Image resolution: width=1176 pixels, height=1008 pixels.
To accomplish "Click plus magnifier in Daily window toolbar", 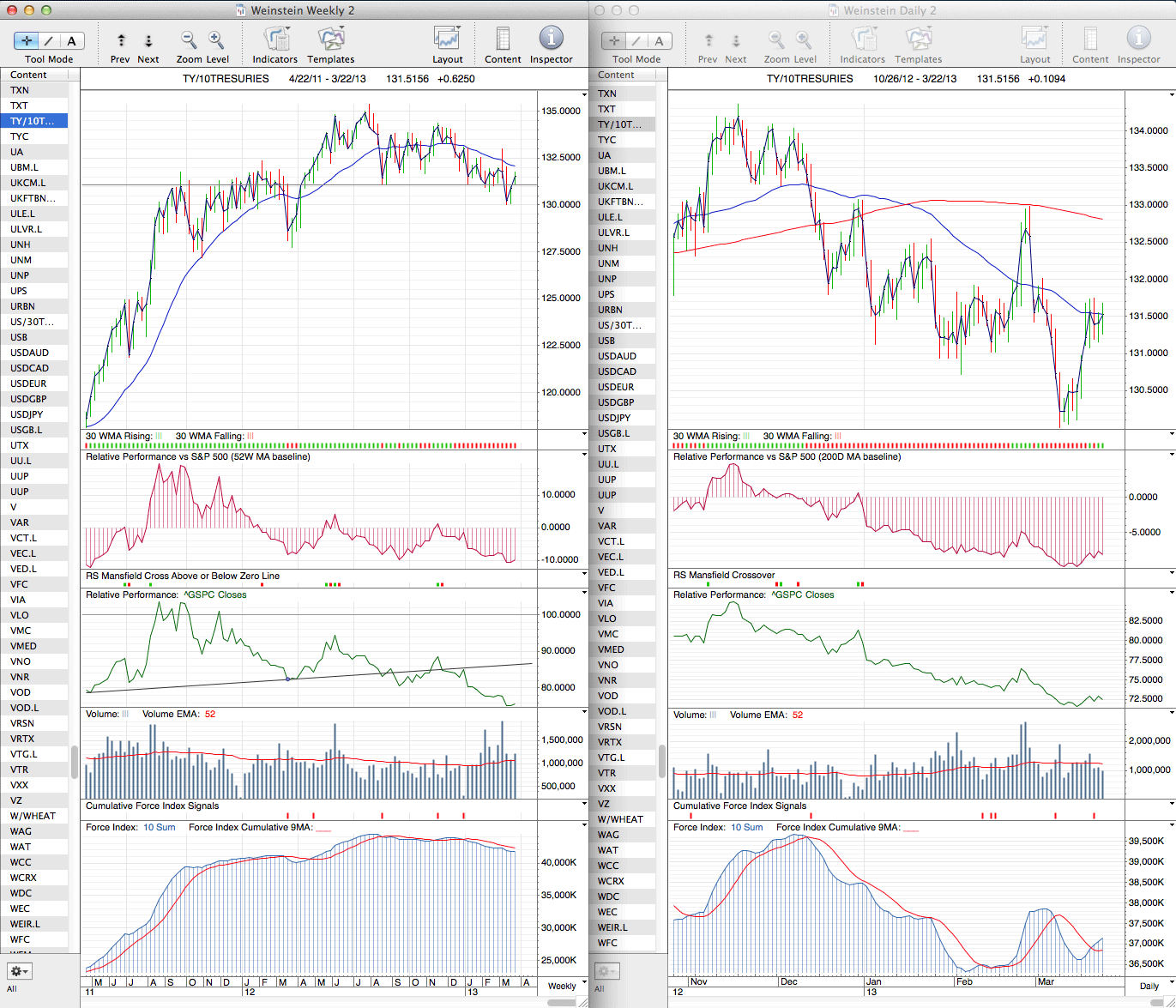I will point(804,39).
